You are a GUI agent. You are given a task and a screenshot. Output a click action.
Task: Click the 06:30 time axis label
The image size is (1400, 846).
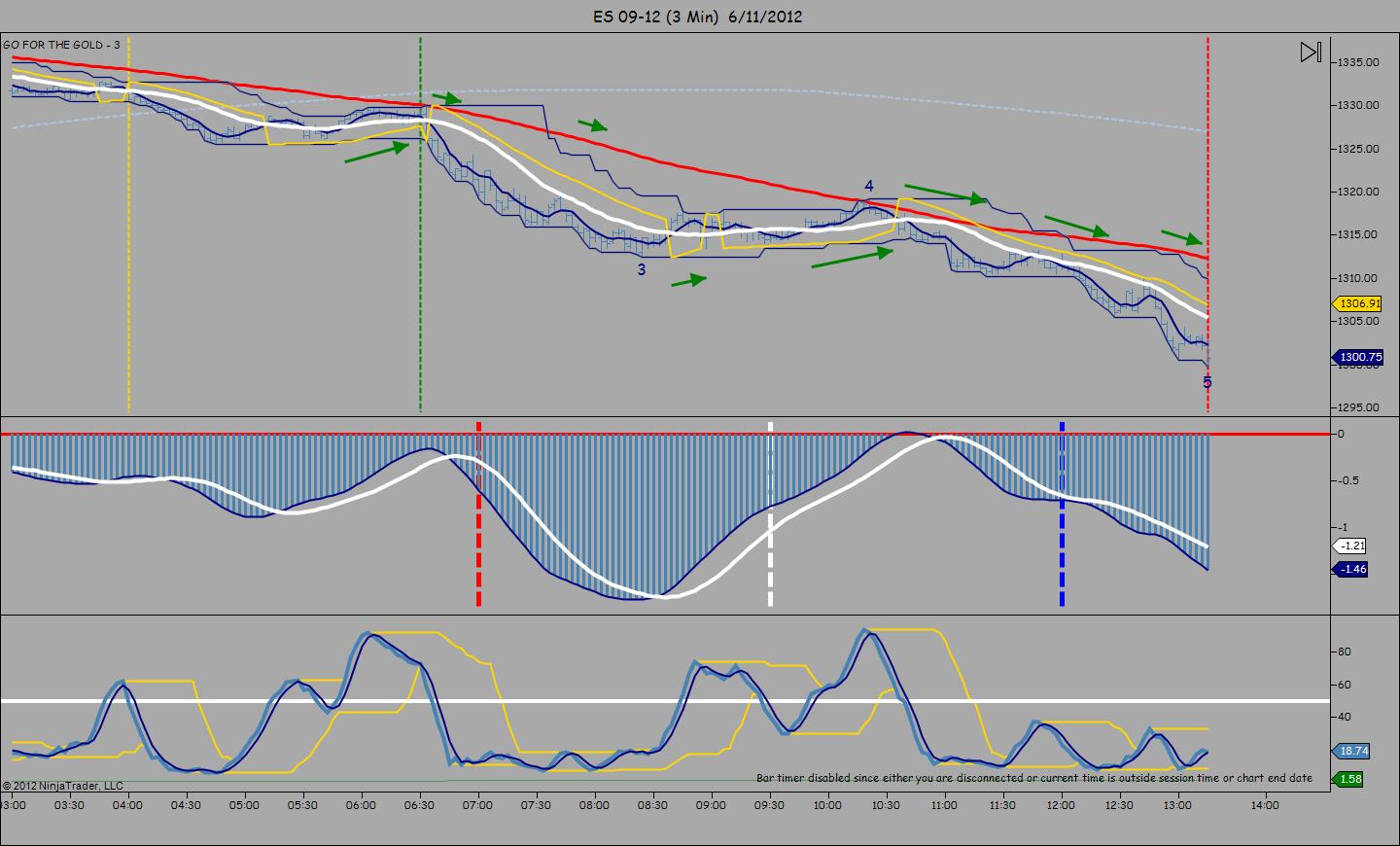pos(419,805)
